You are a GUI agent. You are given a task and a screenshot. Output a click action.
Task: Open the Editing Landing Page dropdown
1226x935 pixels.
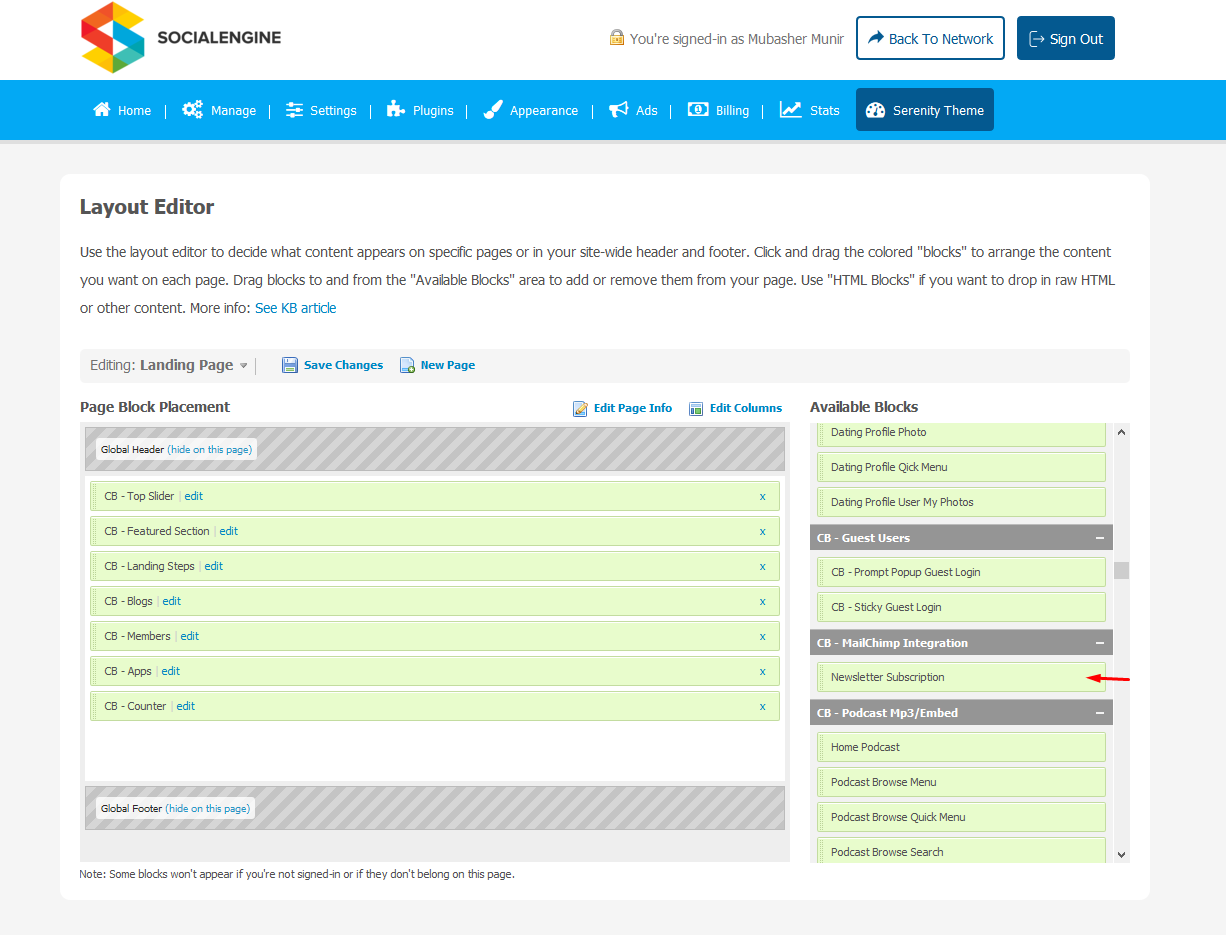pos(243,366)
